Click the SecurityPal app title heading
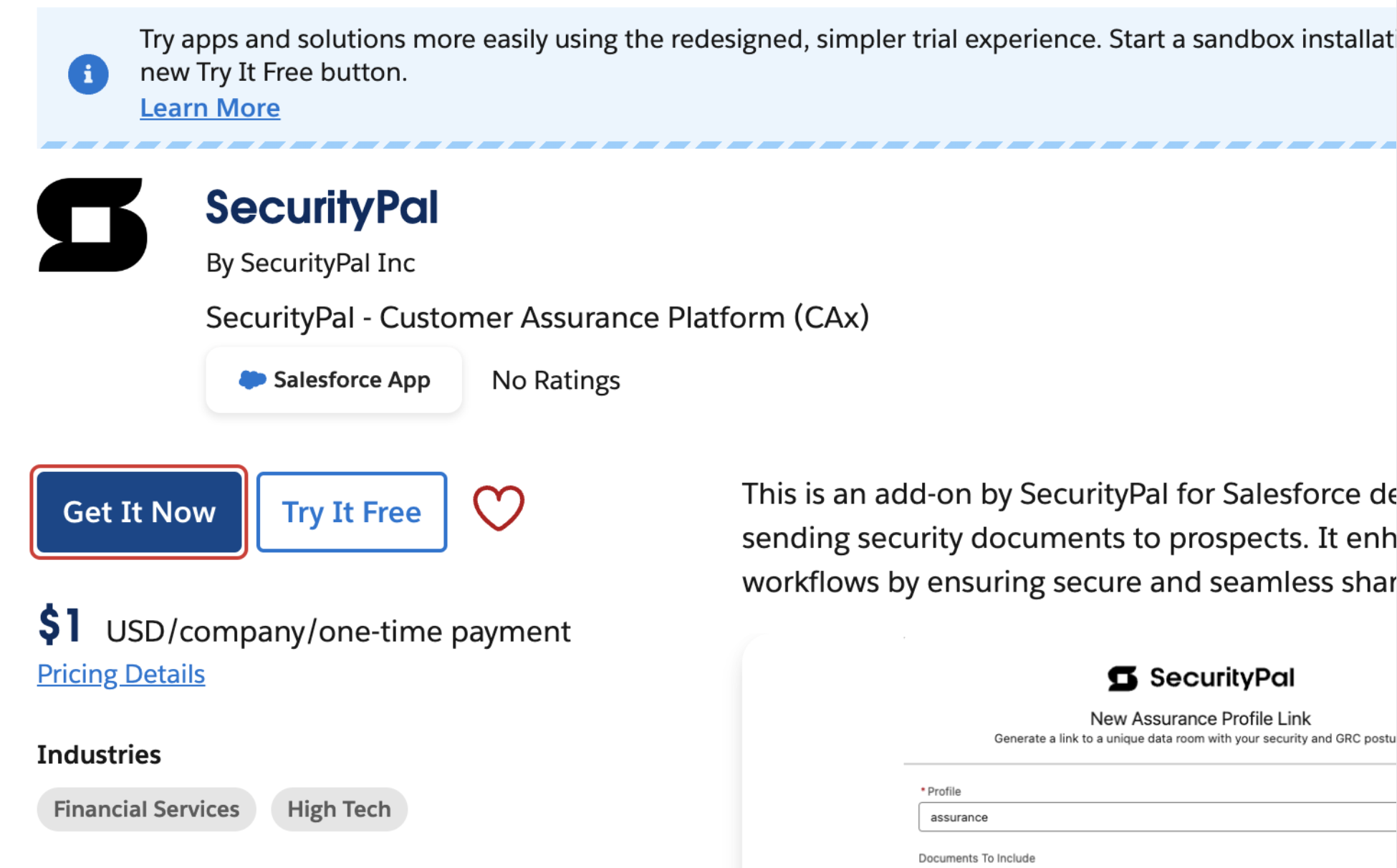The width and height of the screenshot is (1397, 868). coord(322,208)
